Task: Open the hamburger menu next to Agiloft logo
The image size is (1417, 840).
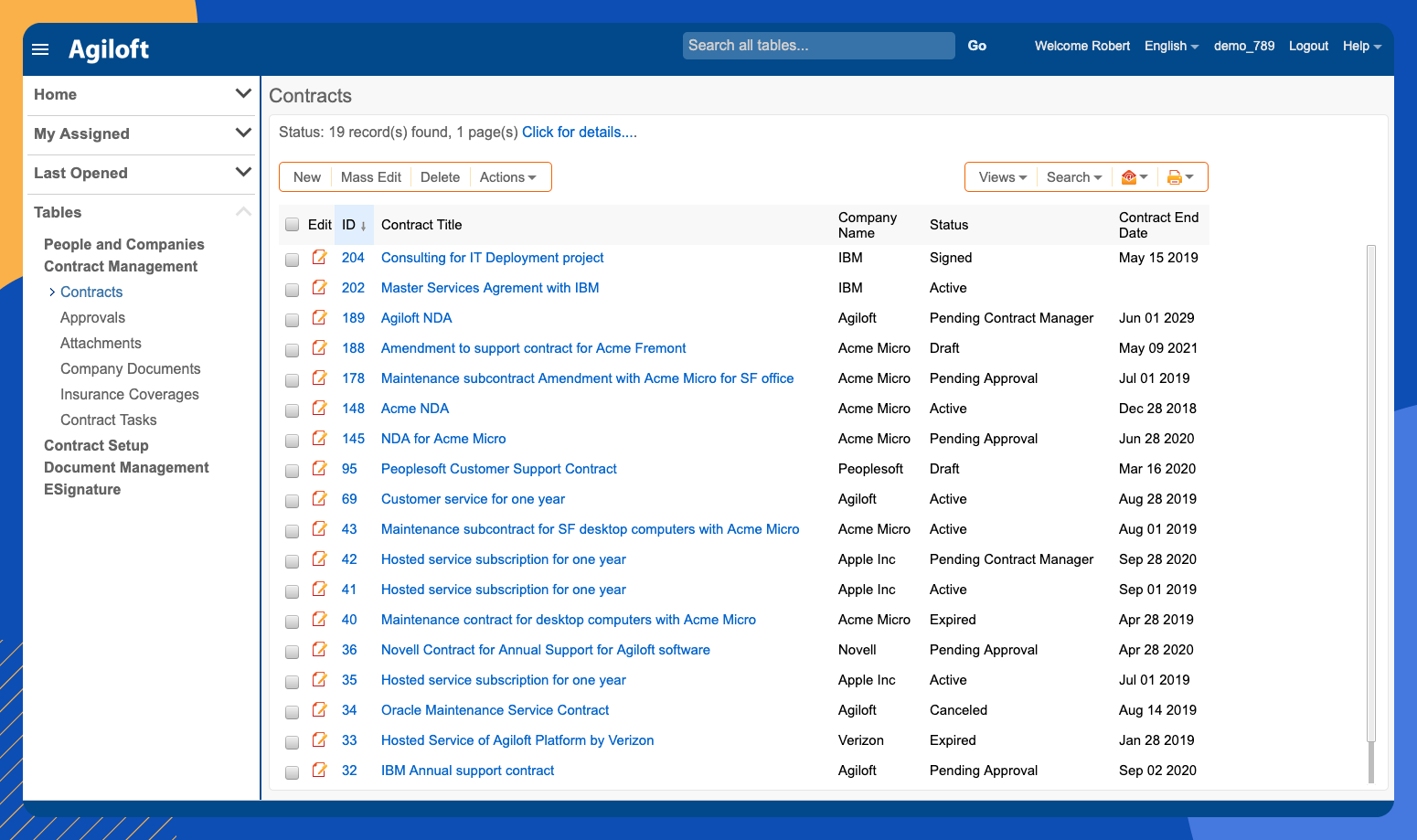Action: 40,49
